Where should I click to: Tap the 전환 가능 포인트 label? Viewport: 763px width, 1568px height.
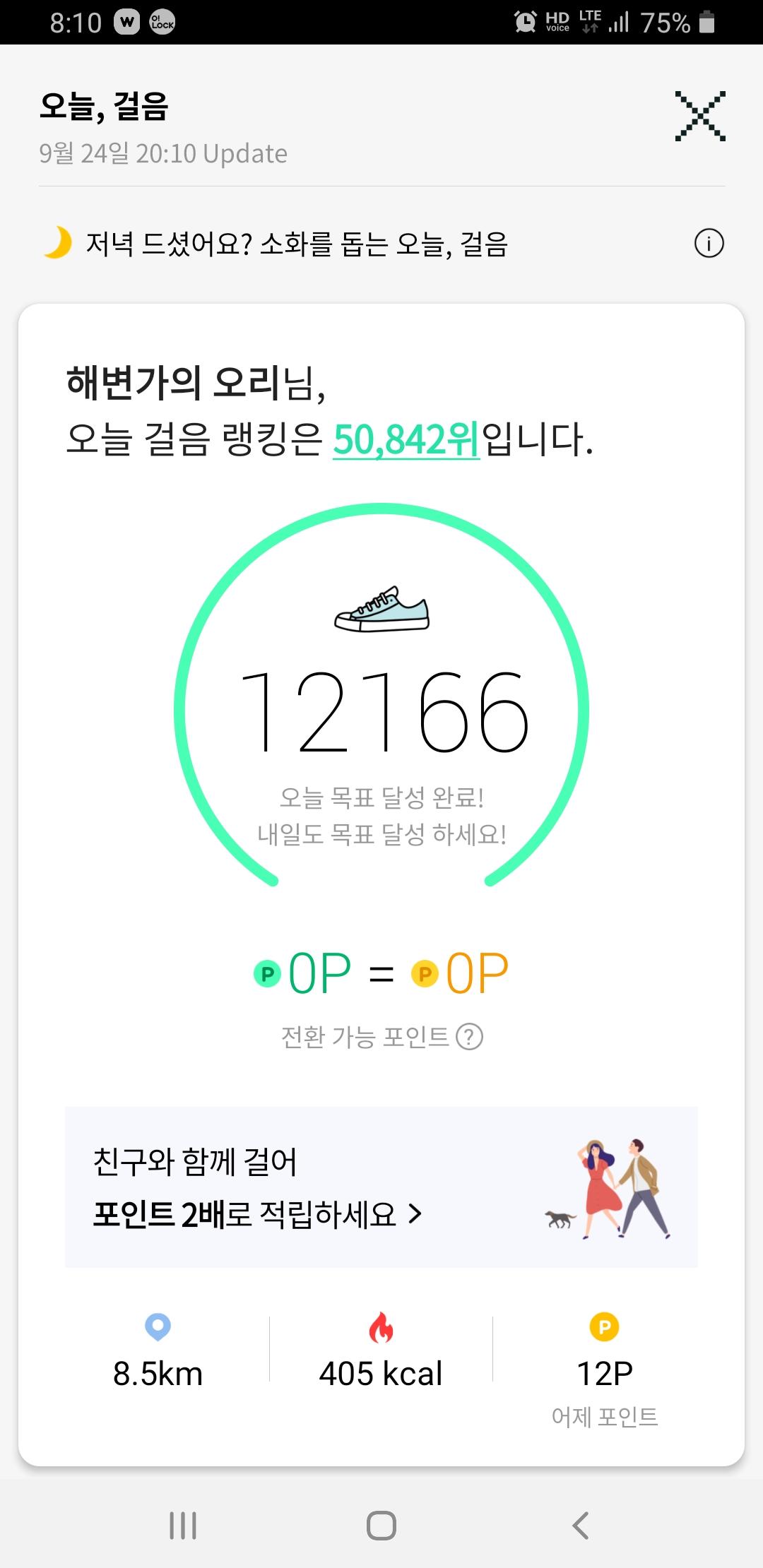365,1037
